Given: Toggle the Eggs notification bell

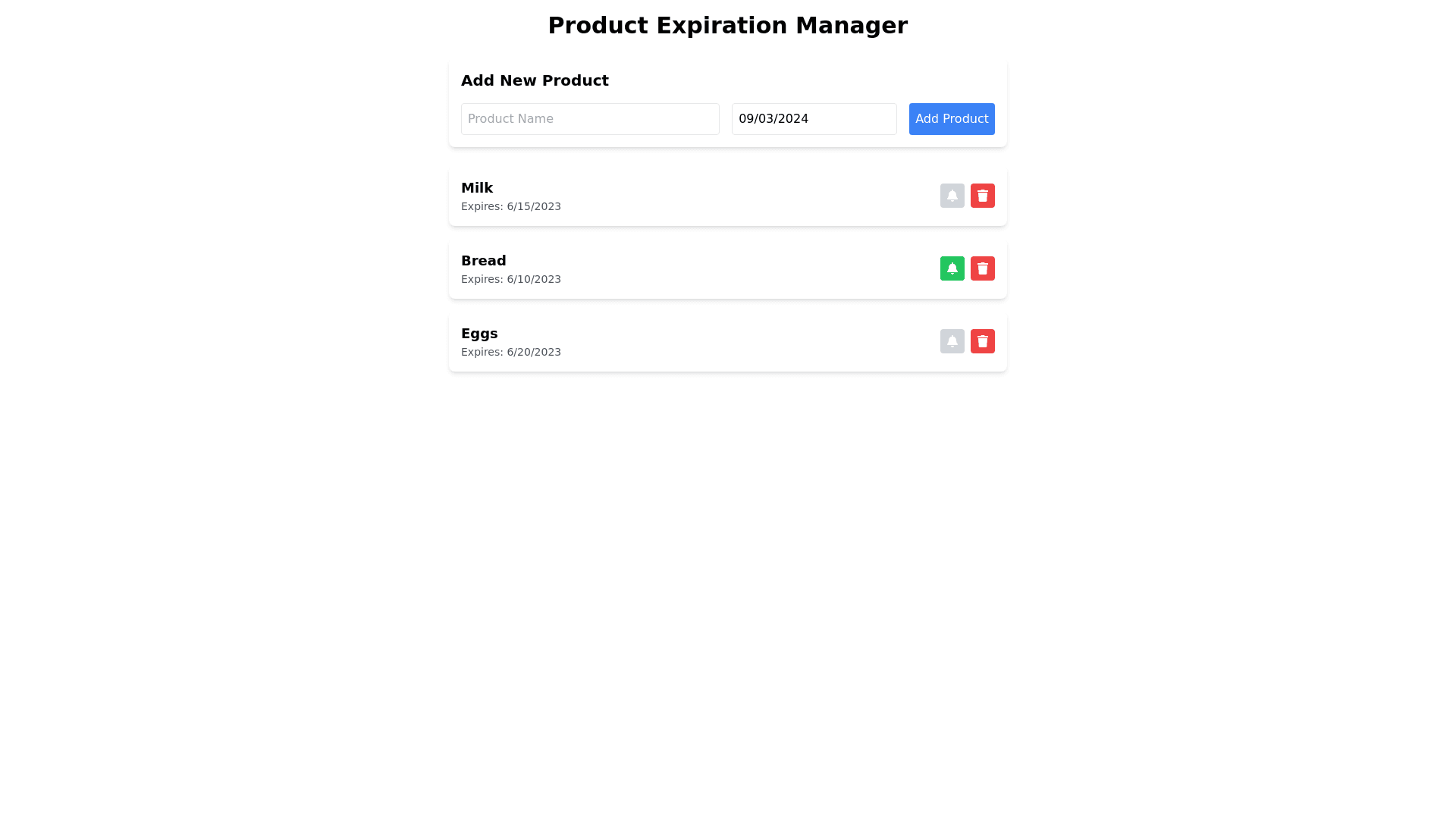Looking at the screenshot, I should click(x=952, y=341).
